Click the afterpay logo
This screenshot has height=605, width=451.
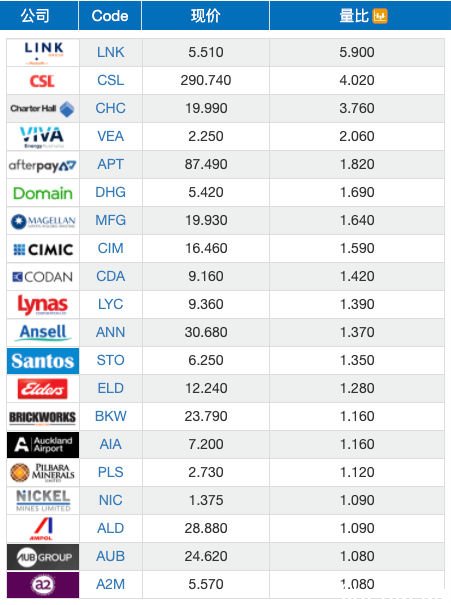click(x=42, y=166)
